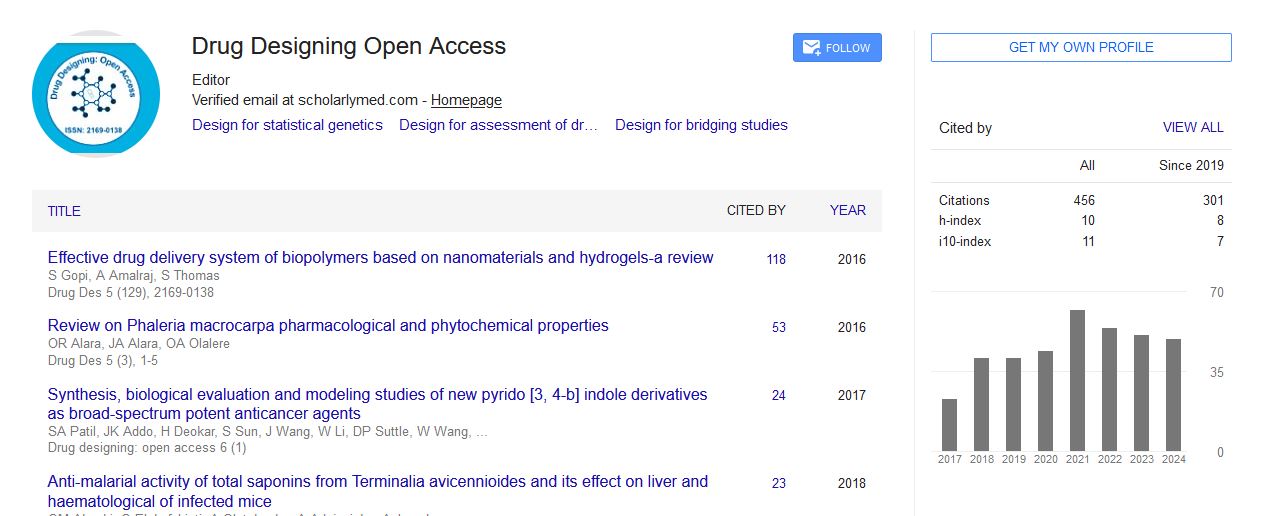Select Design for statistical genetics topic
Viewport: 1282px width, 516px height.
[x=287, y=125]
